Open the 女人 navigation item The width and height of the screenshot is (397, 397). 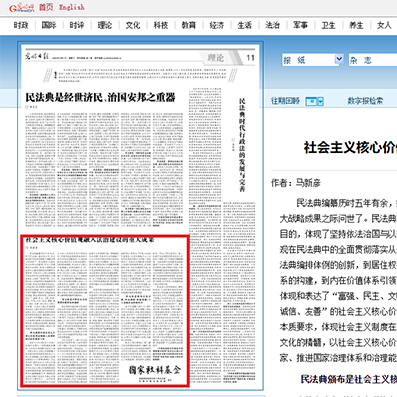tap(384, 25)
